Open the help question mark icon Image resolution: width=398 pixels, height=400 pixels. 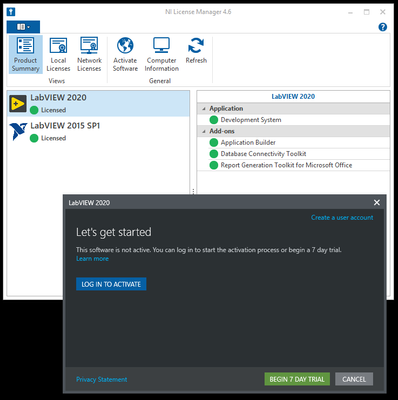[x=383, y=27]
